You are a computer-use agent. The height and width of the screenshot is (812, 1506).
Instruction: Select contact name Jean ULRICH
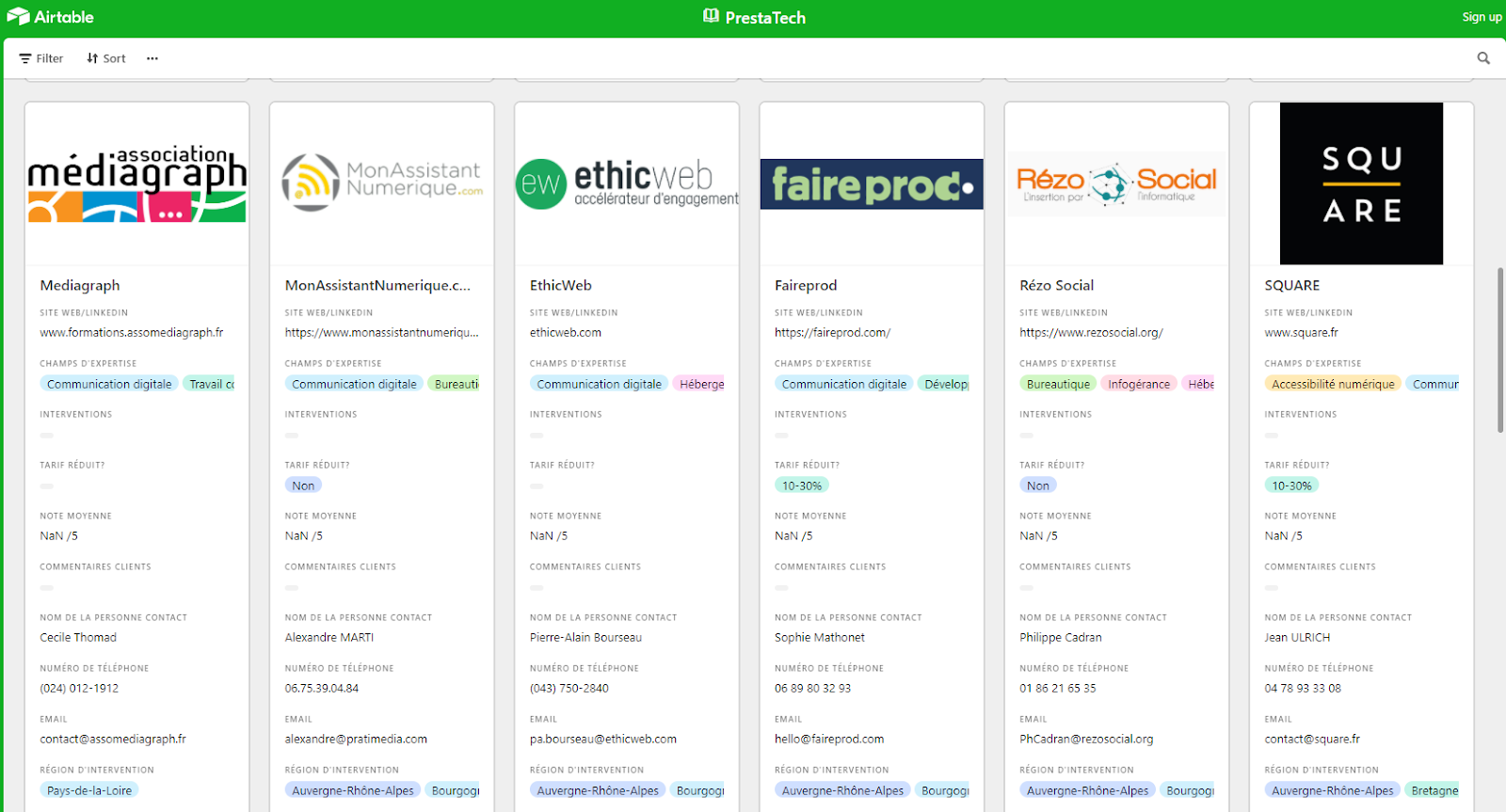[1297, 637]
